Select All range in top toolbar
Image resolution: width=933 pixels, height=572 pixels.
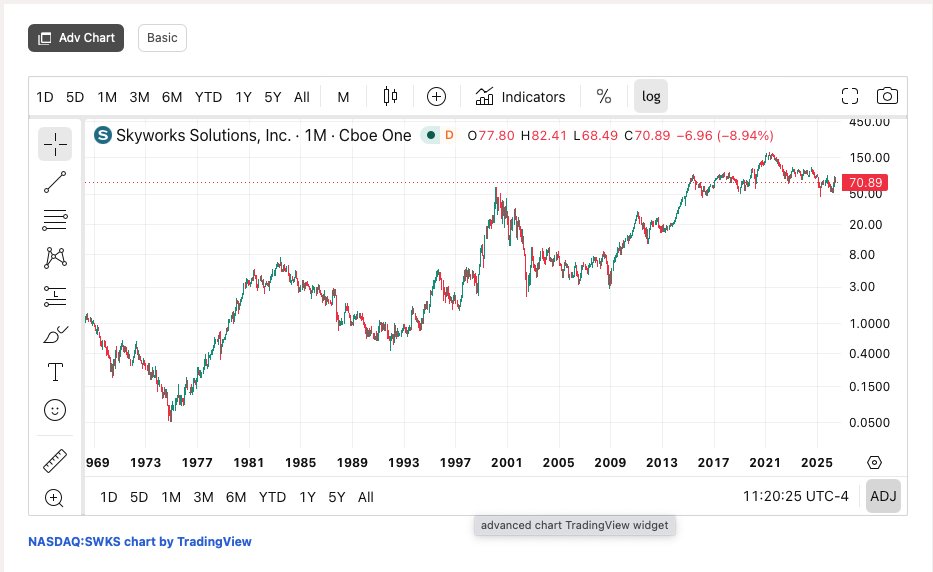click(302, 97)
